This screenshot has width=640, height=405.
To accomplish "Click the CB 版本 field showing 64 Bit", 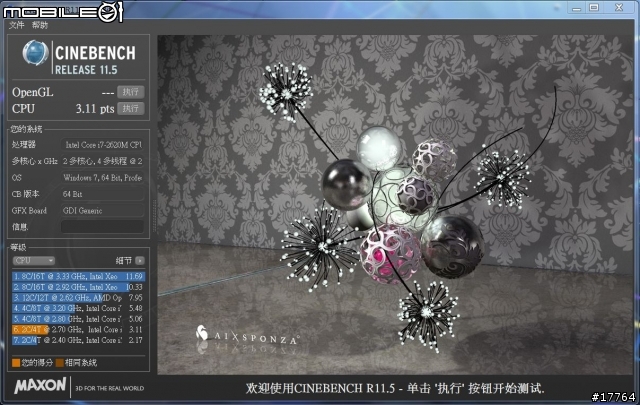I will click(102, 194).
